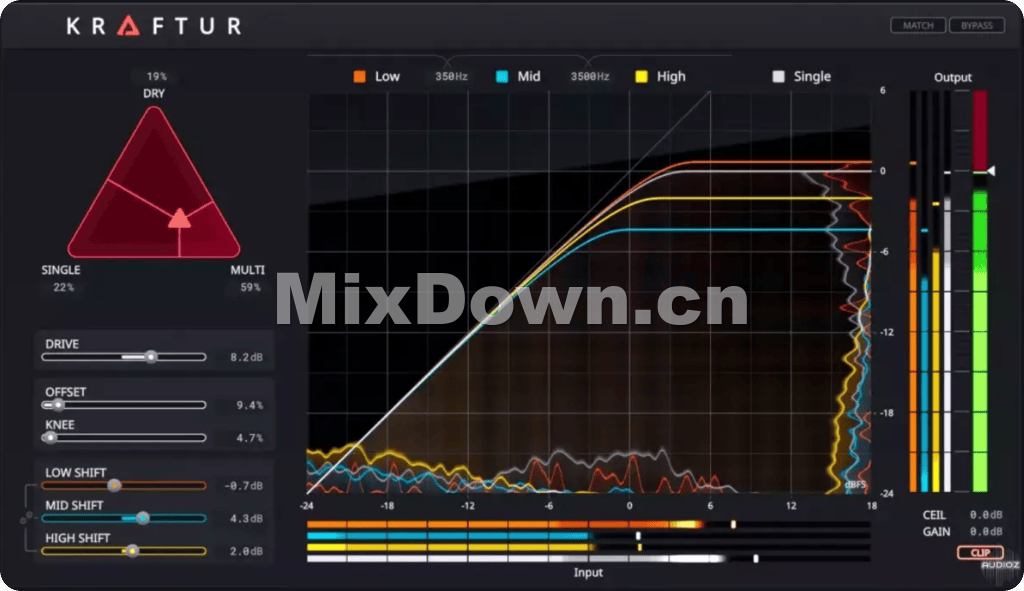Click the GAIN value 0.0dB
Screen dimensions: 1024x591
click(x=986, y=532)
